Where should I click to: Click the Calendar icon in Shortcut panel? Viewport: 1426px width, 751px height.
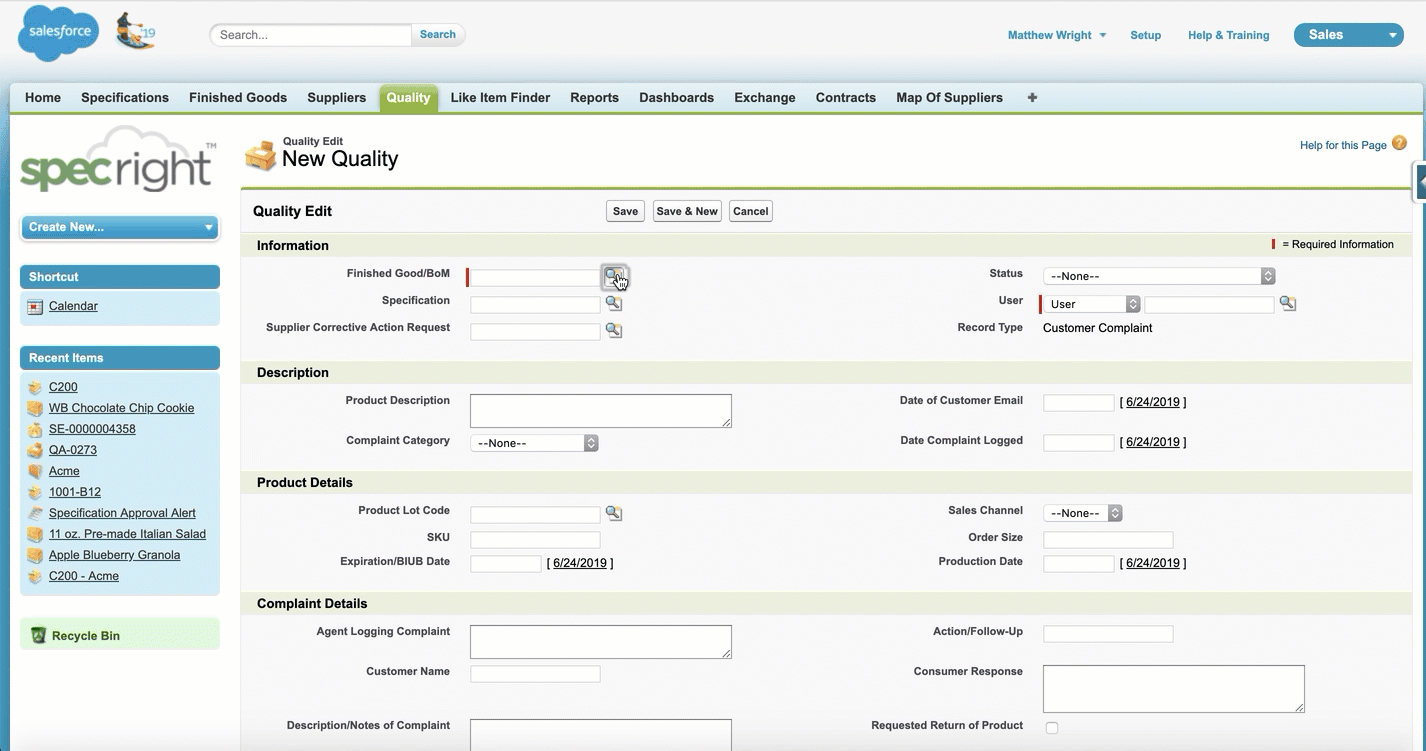click(x=36, y=306)
